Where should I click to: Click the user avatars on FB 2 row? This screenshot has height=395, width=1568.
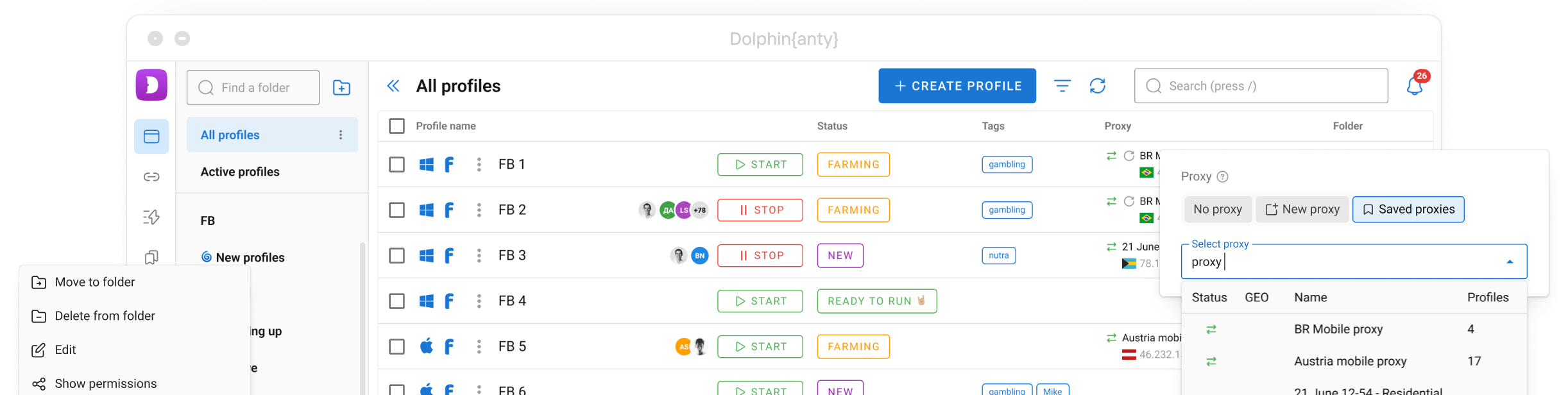(674, 210)
